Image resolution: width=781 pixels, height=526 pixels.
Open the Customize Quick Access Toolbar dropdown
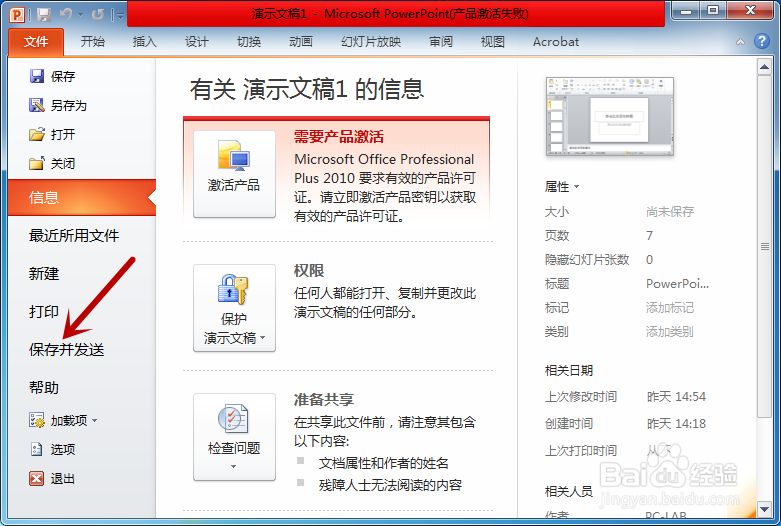click(120, 15)
